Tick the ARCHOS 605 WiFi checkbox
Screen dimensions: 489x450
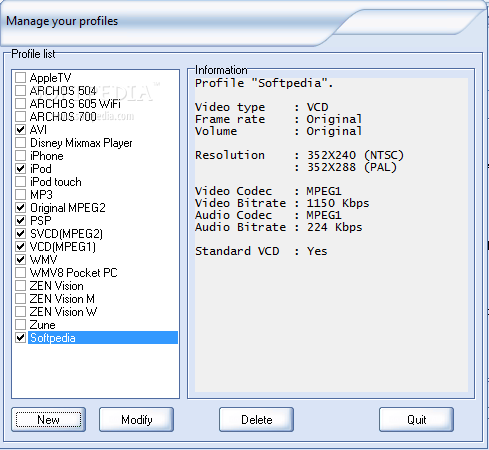tap(21, 103)
